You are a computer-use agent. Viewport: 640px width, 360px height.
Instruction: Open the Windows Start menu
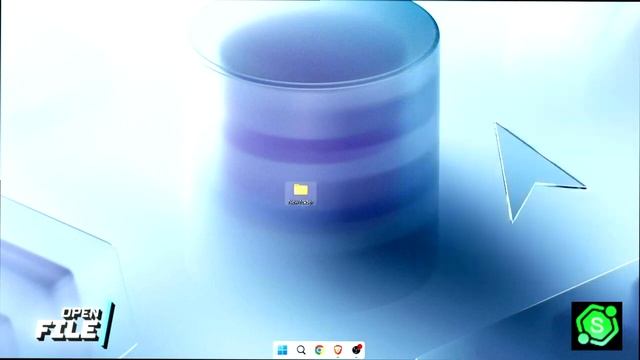click(282, 350)
